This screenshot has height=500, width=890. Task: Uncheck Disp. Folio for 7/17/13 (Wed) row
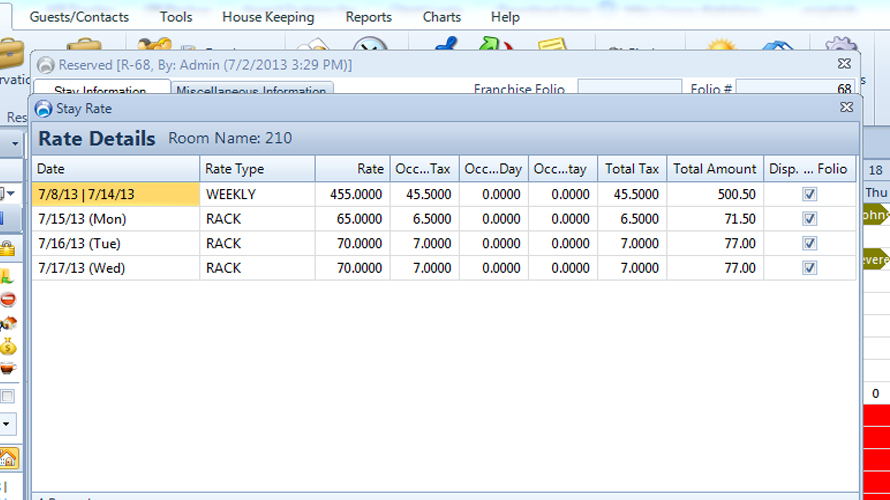click(x=809, y=267)
